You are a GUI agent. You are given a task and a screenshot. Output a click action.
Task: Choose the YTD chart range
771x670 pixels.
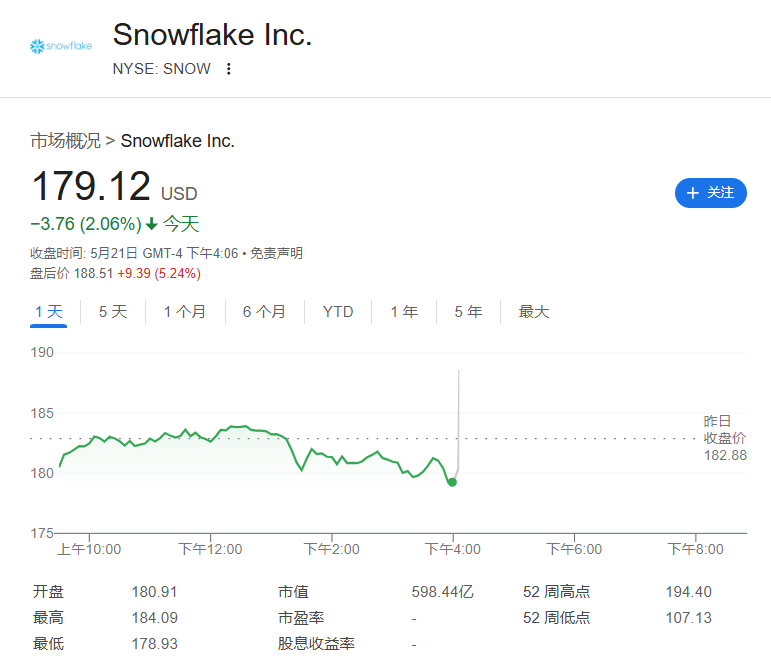pyautogui.click(x=338, y=312)
